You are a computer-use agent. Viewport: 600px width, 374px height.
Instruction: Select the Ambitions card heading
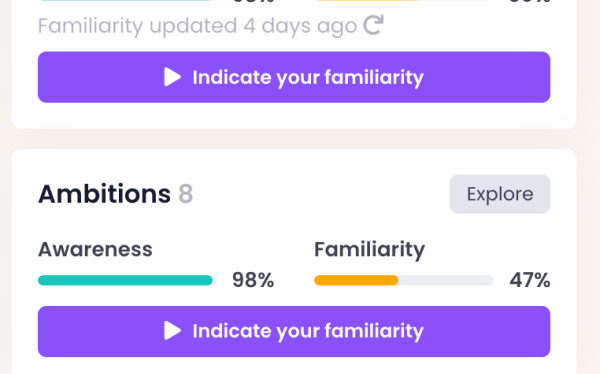coord(104,194)
